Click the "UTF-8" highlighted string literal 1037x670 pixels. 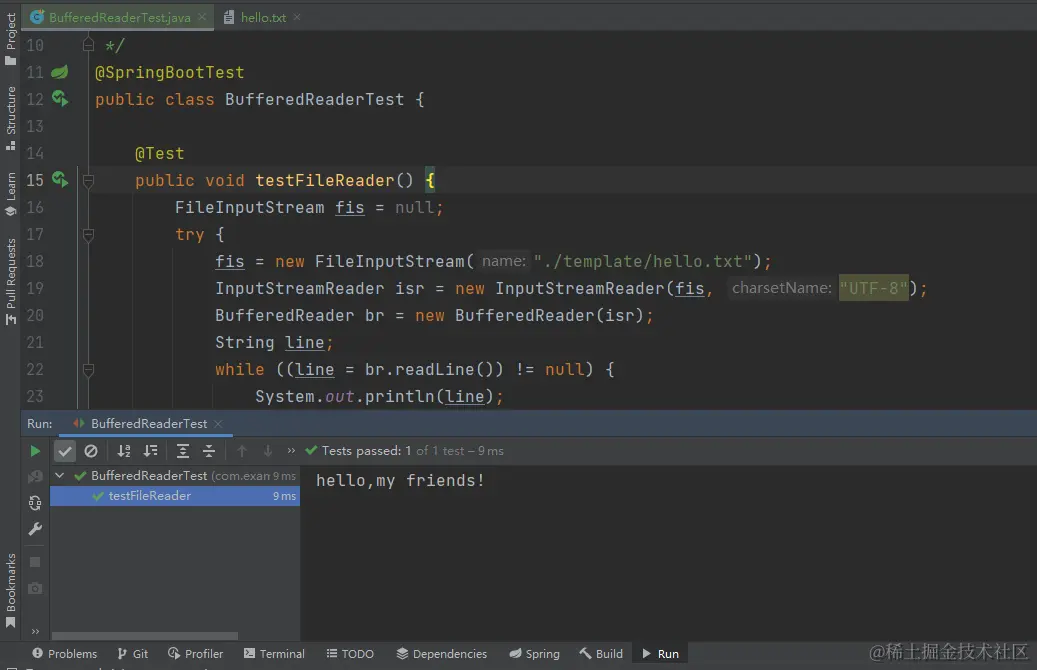(x=874, y=288)
